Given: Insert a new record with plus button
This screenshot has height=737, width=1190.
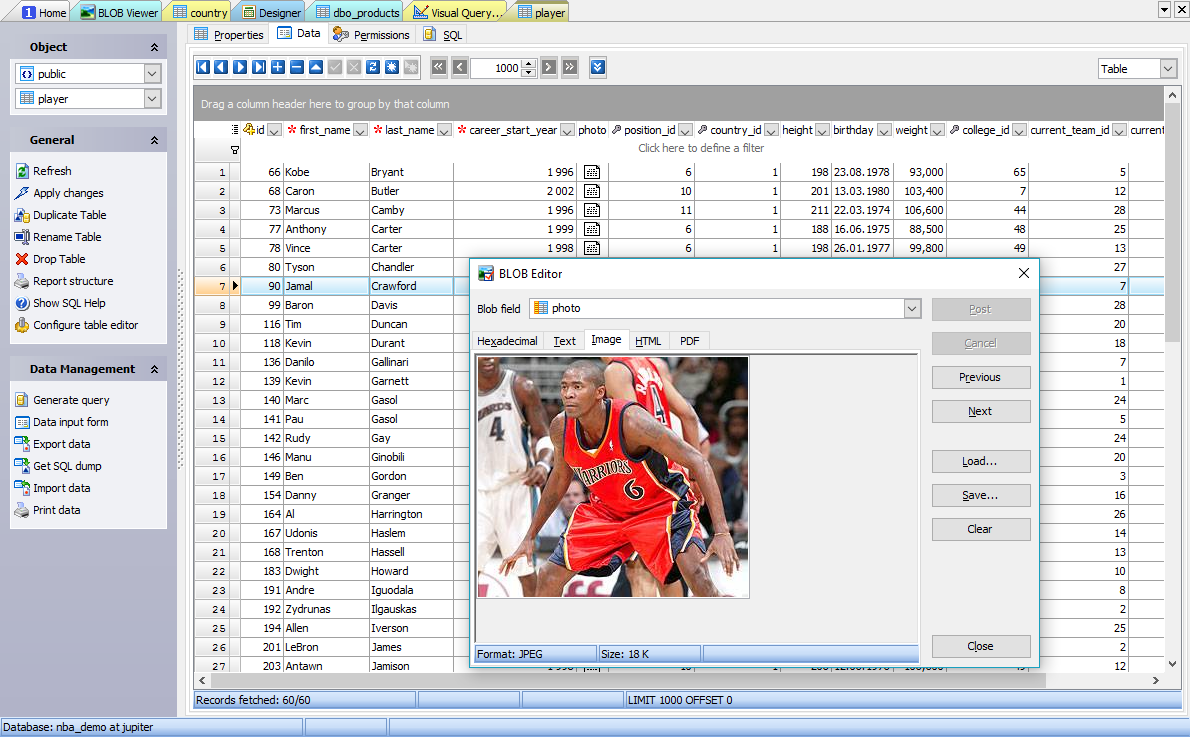Looking at the screenshot, I should tap(278, 68).
